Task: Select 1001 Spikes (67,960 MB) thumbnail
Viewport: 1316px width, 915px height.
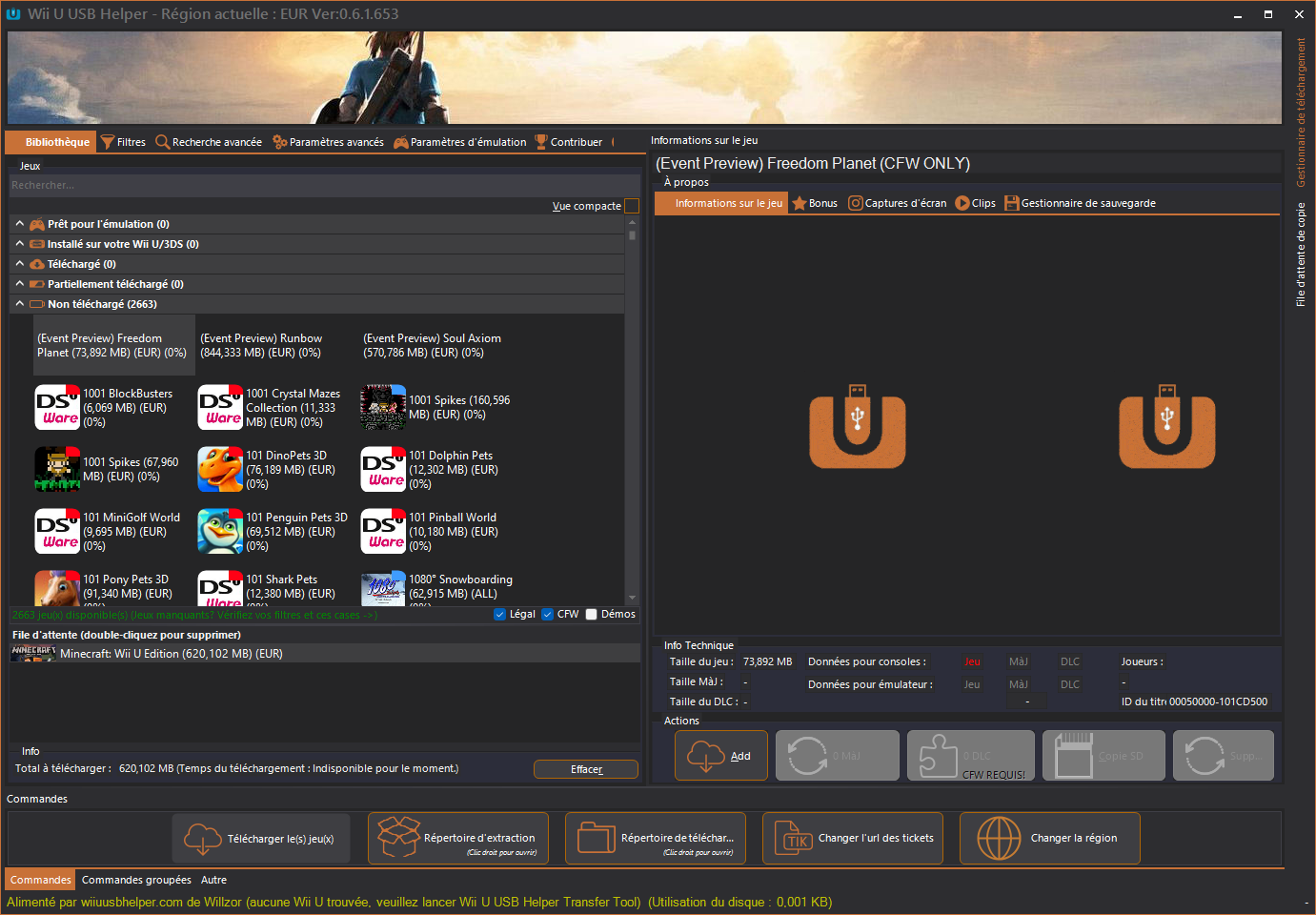Action: click(57, 470)
